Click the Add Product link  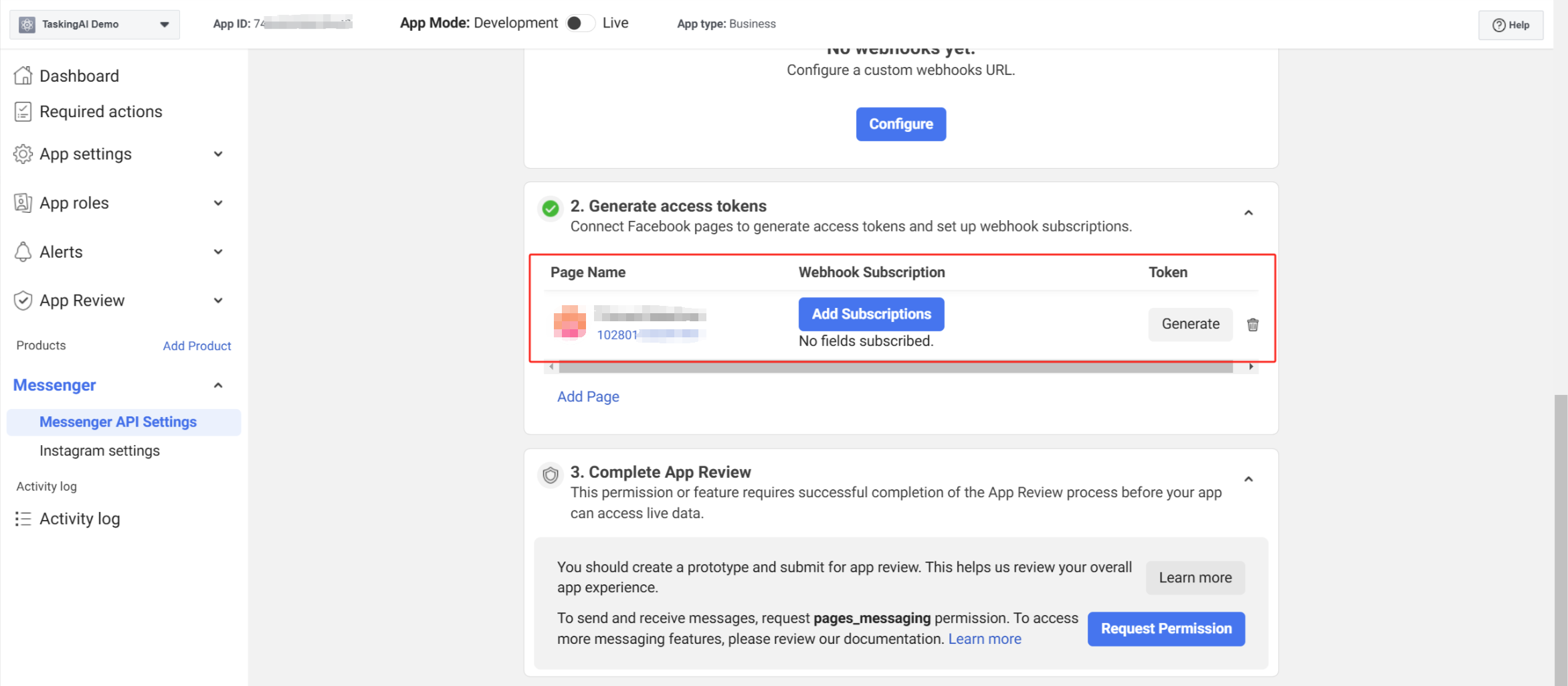tap(197, 346)
